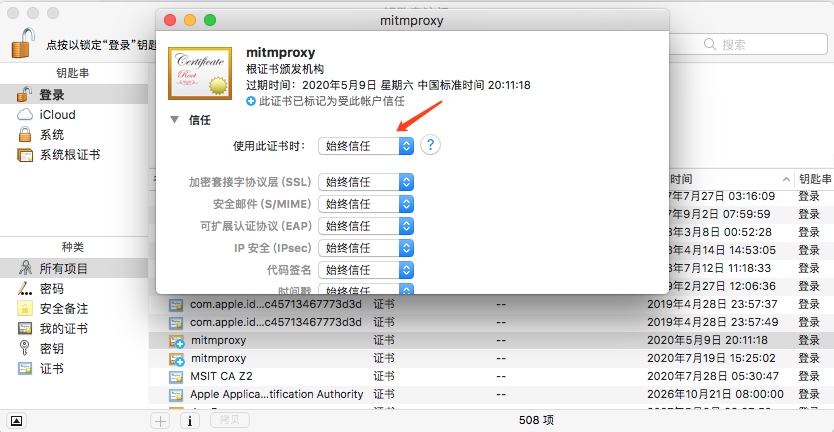Click the magnifier icon in search field
834x432 pixels.
[710, 44]
